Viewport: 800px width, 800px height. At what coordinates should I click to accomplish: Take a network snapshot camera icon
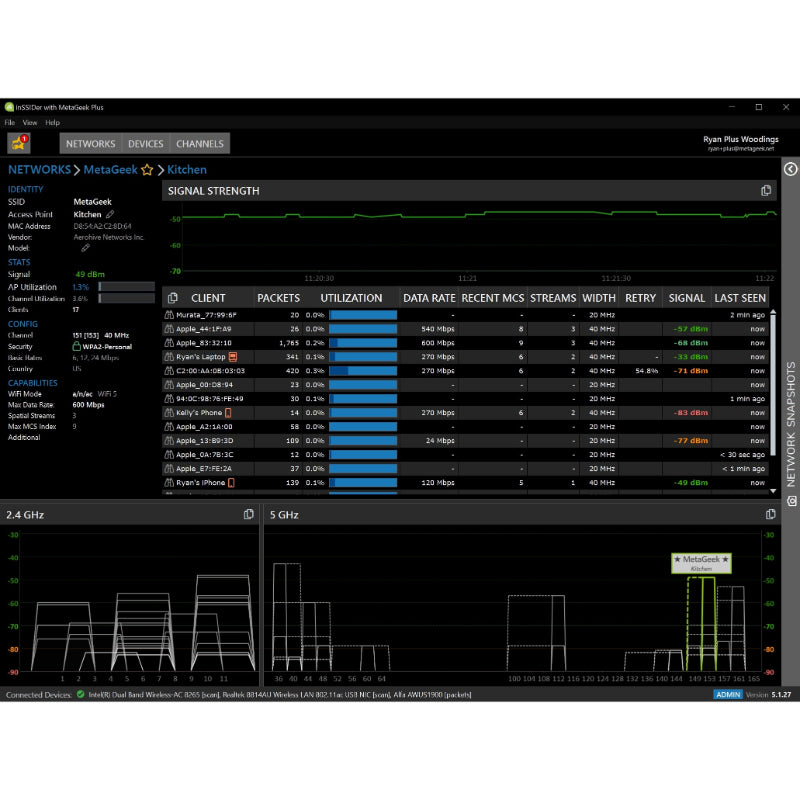click(791, 501)
